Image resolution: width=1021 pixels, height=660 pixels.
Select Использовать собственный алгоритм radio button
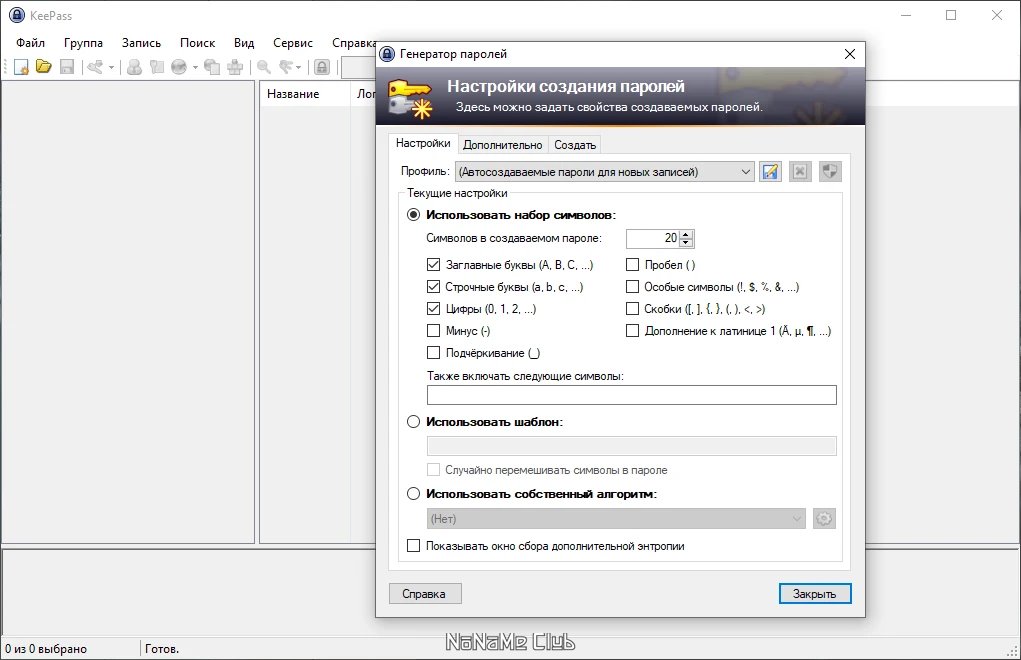(413, 494)
